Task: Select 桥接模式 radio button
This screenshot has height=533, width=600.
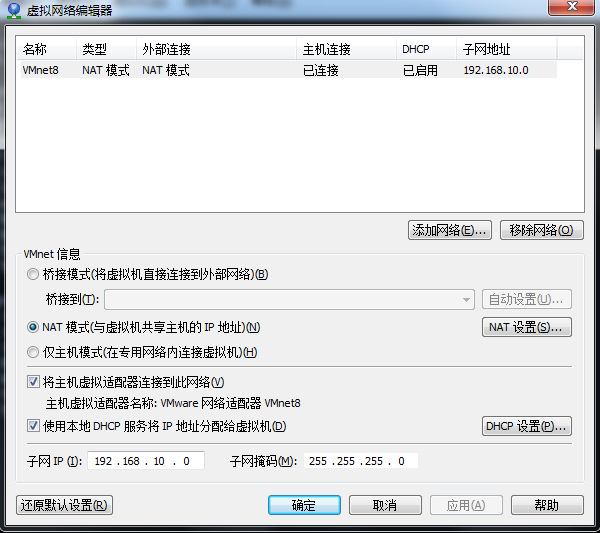Action: 33,274
